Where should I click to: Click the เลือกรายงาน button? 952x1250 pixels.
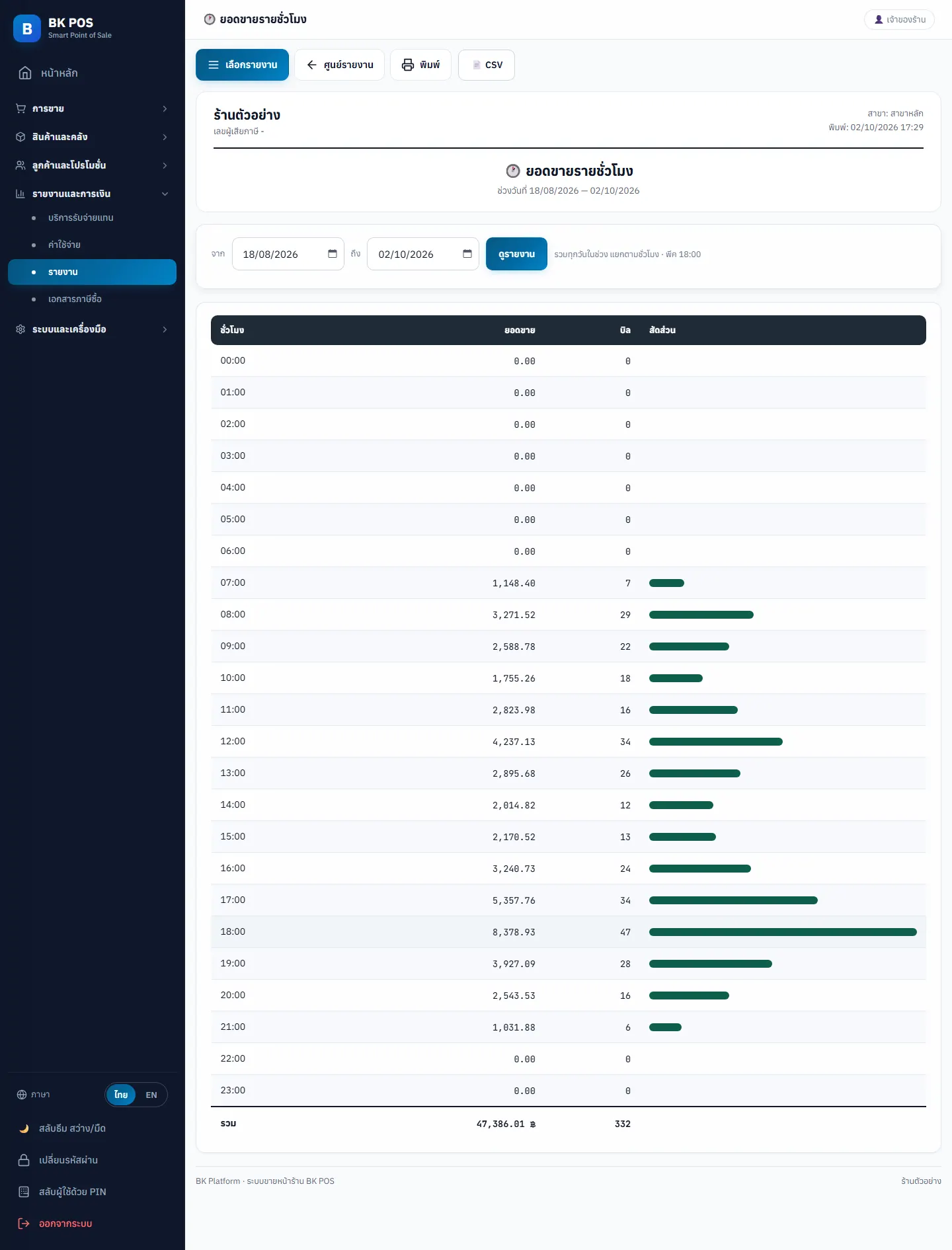click(242, 65)
